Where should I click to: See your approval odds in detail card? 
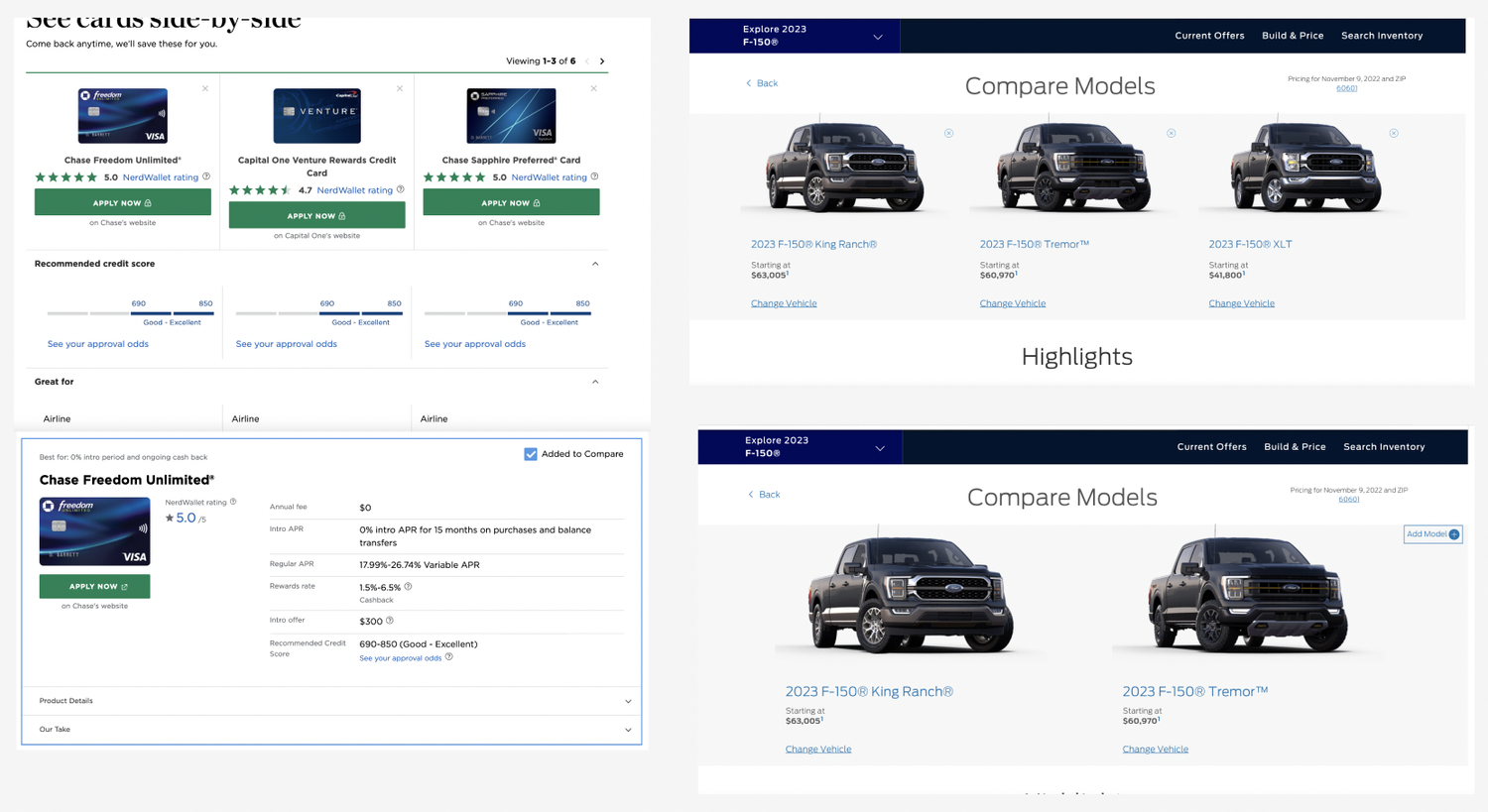(x=401, y=658)
